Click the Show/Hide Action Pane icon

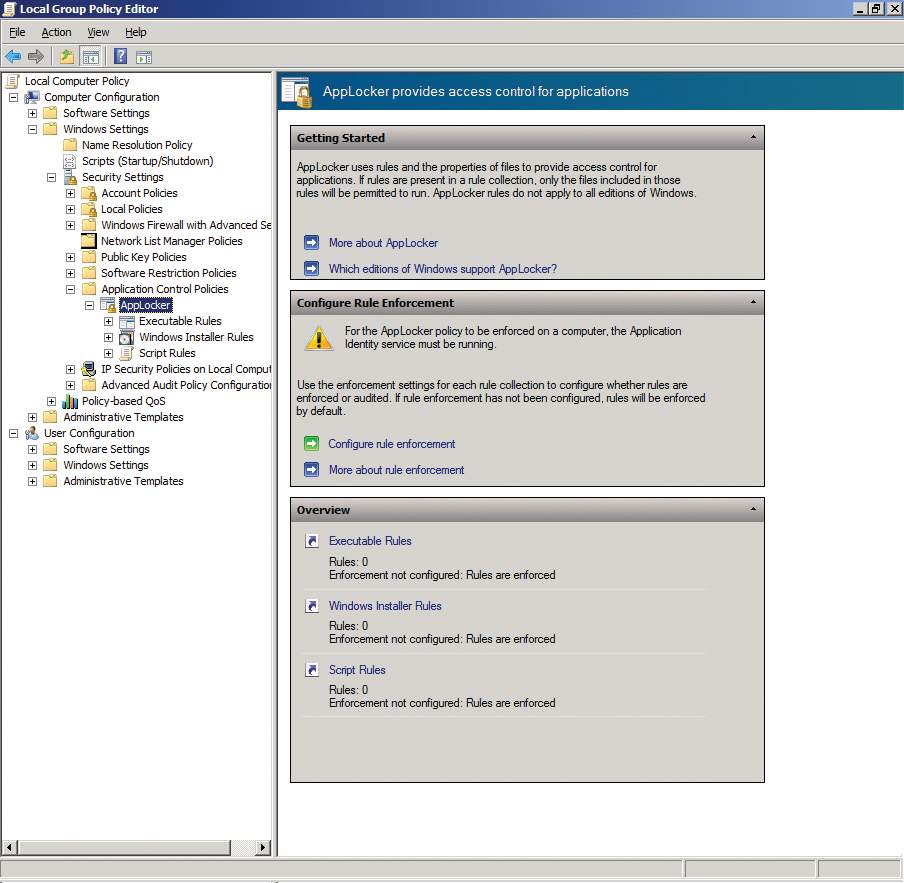point(143,56)
